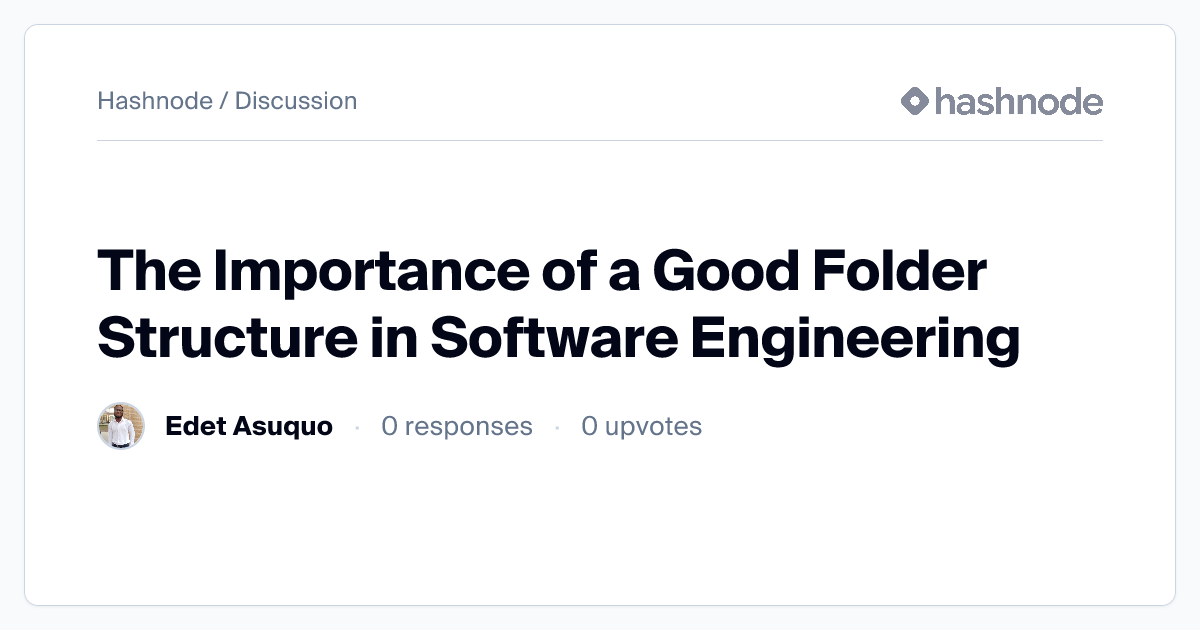Click the author's profile avatar photo
Screen dimensions: 1200x630
point(121,427)
